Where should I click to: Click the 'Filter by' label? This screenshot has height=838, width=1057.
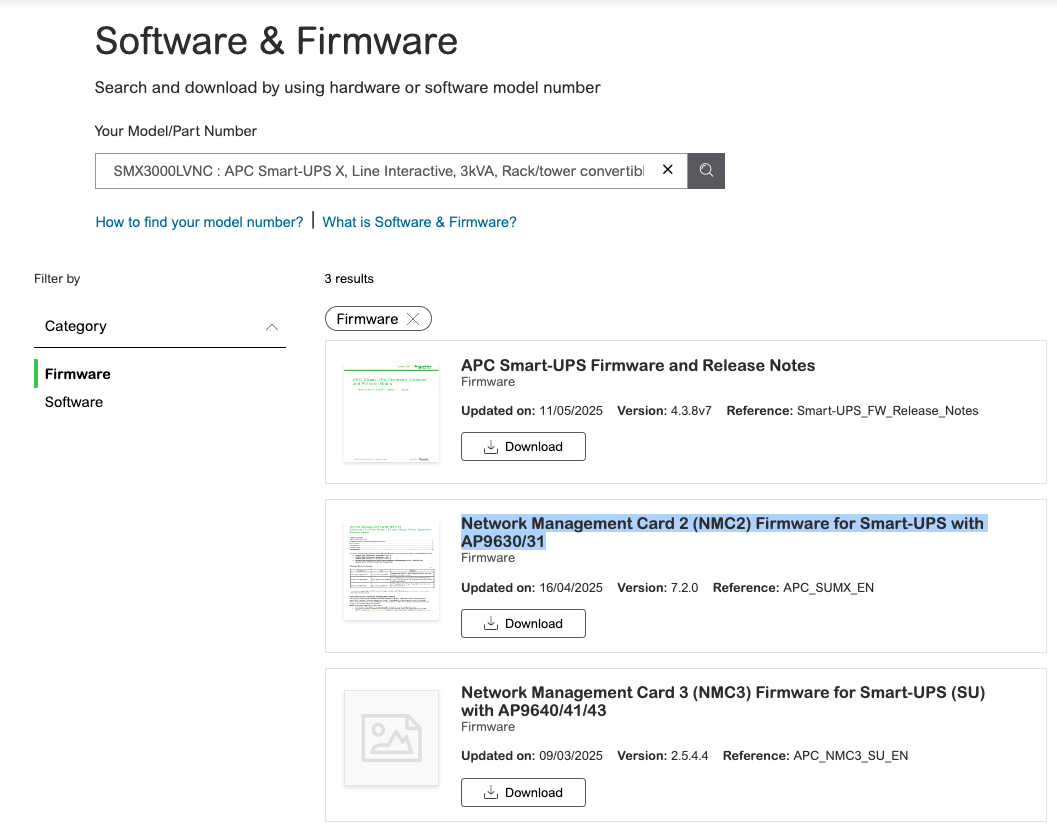pos(57,278)
